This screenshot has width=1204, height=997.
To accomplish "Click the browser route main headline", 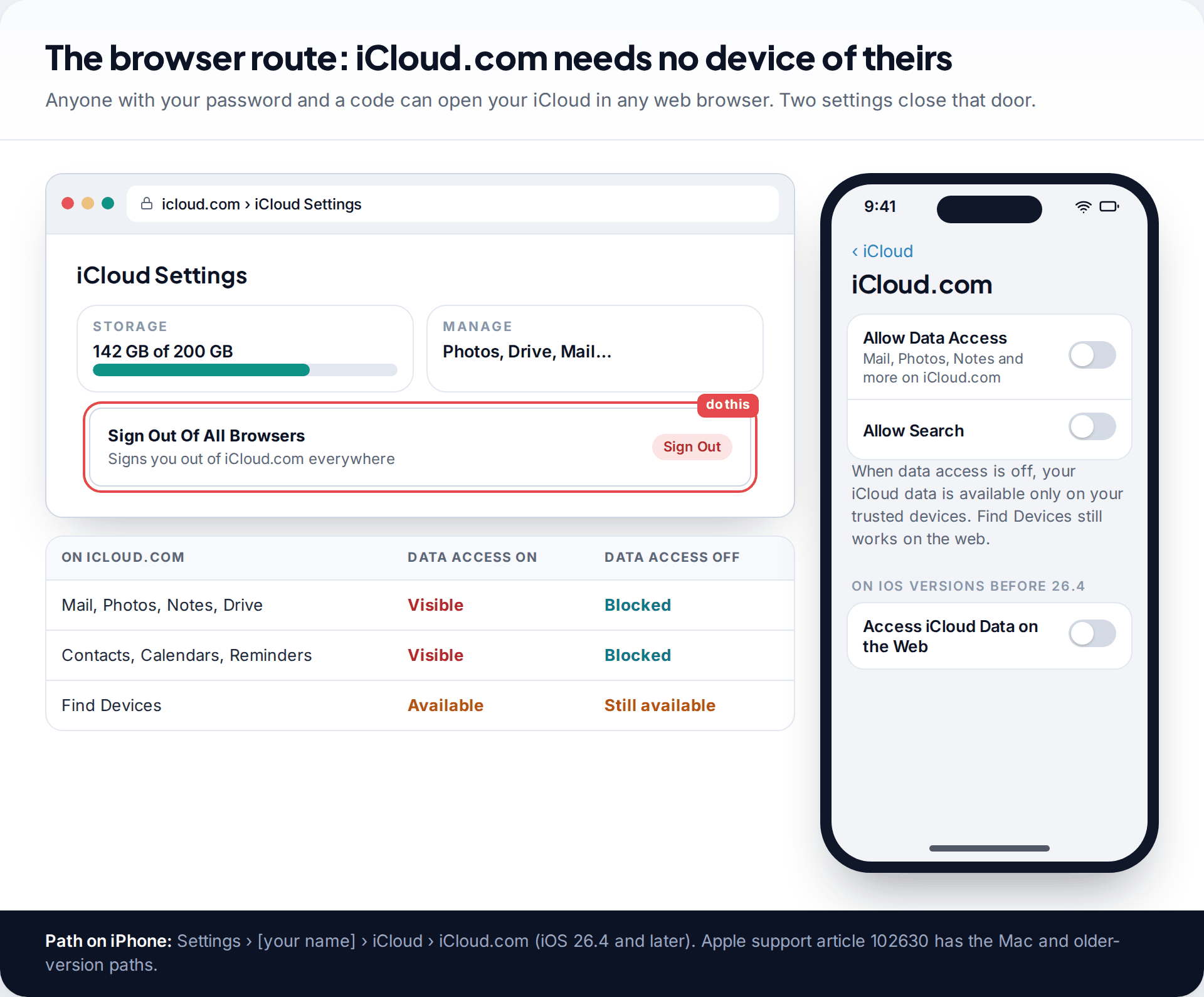I will (499, 58).
